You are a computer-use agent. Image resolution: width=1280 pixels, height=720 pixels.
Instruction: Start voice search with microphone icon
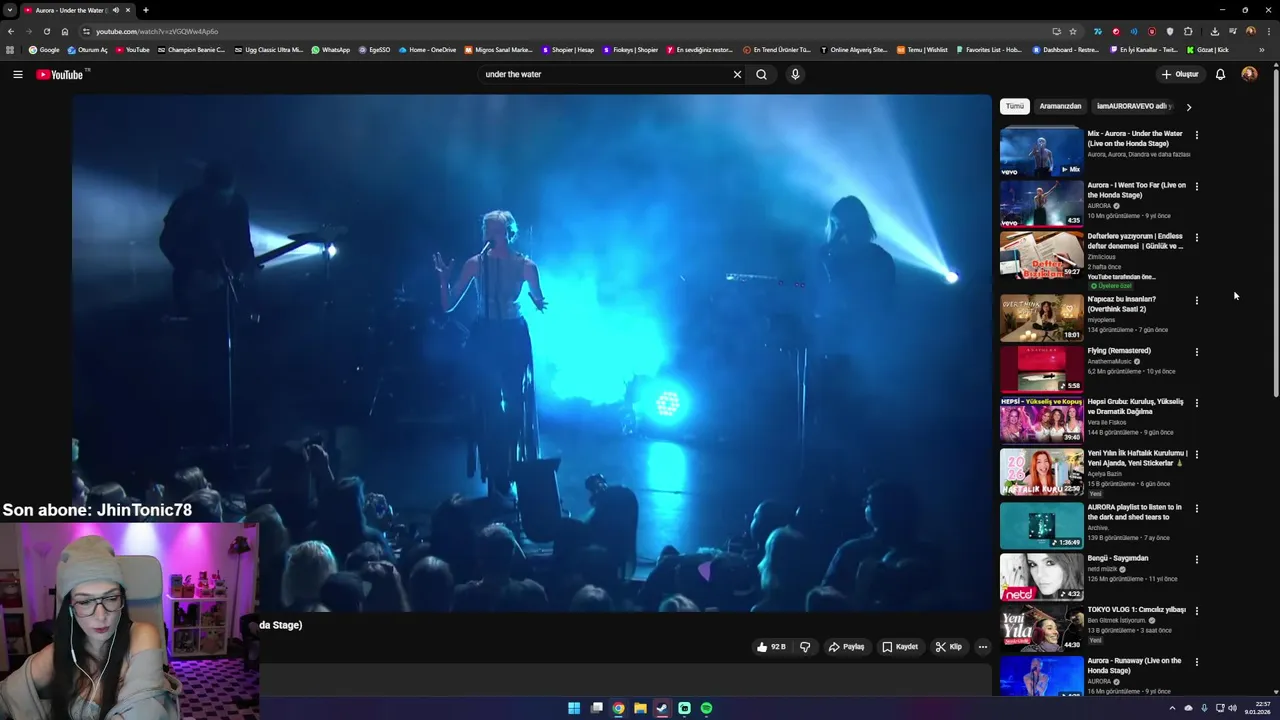coord(795,74)
